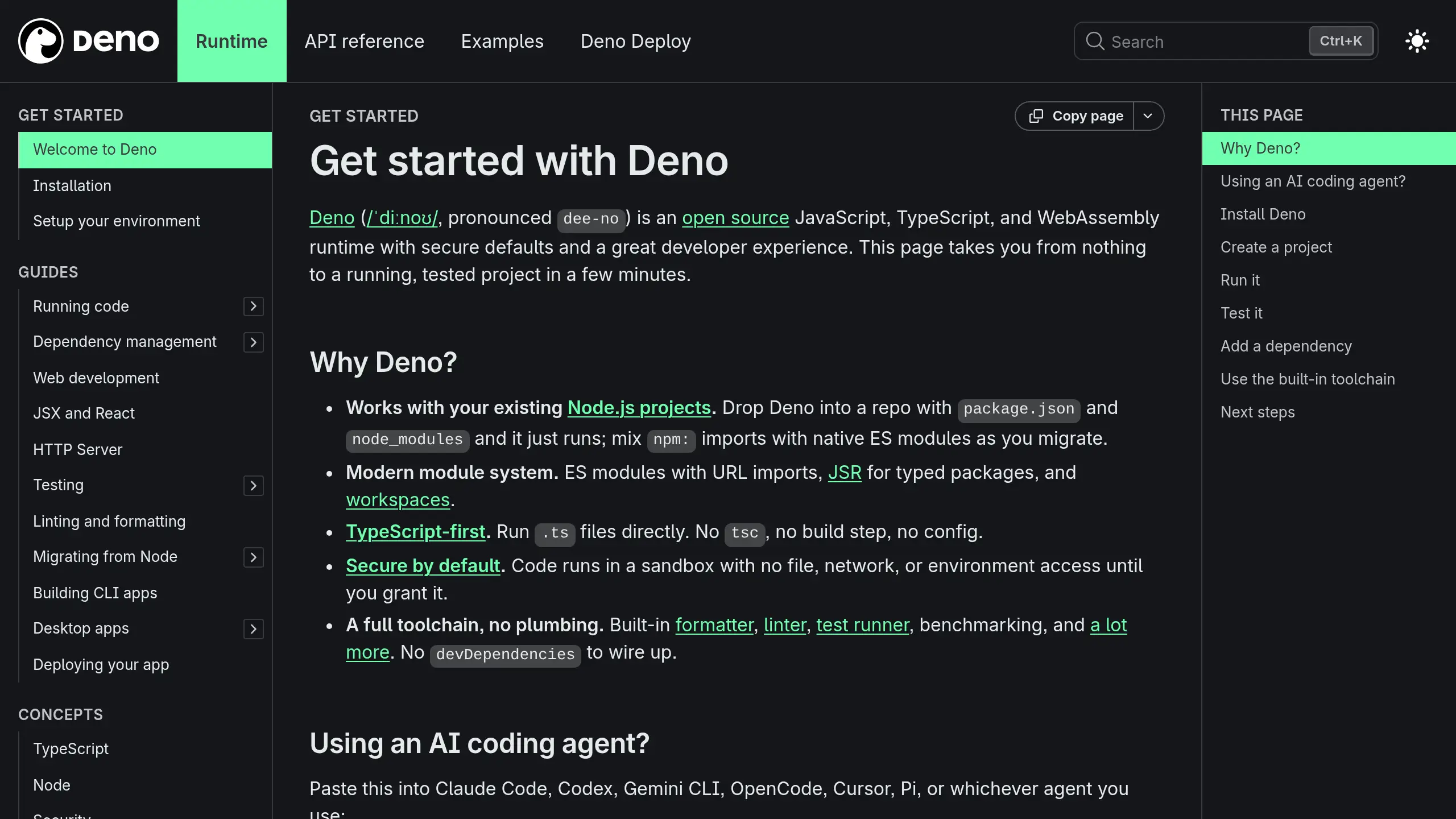Expand the Dependency management section
Viewport: 1456px width, 819px height.
click(x=254, y=342)
